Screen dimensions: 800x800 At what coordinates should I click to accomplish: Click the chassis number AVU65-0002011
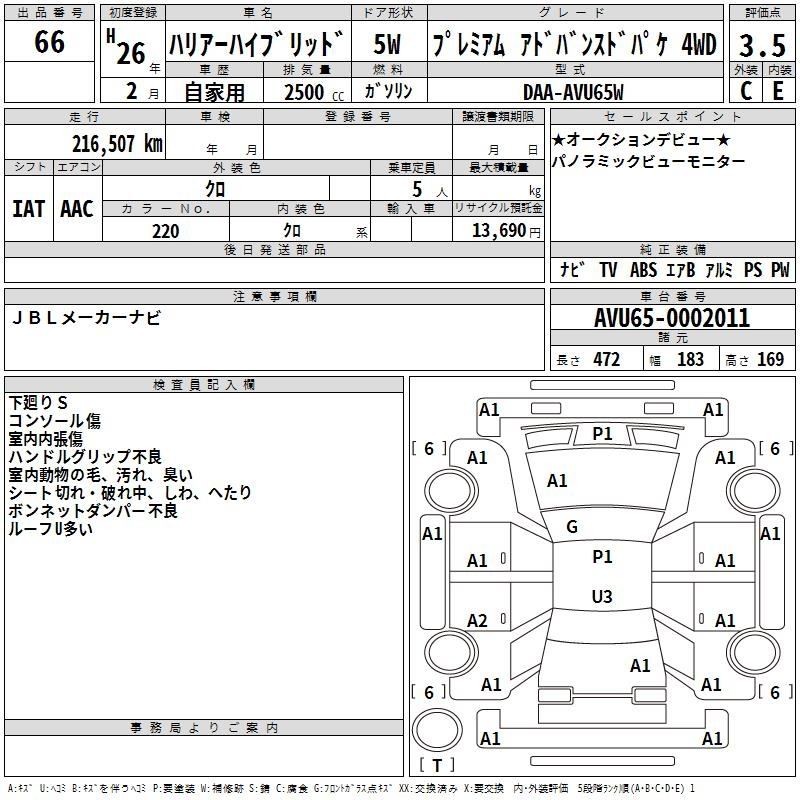click(x=672, y=318)
